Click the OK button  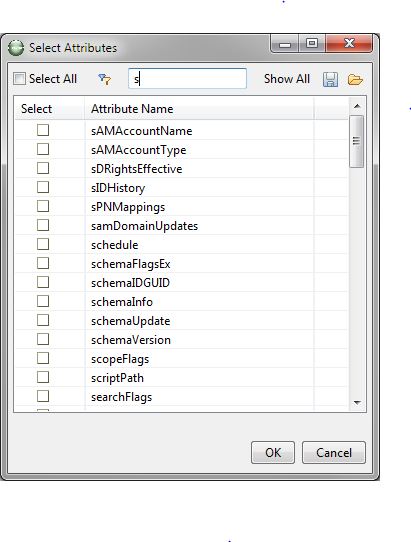click(273, 452)
